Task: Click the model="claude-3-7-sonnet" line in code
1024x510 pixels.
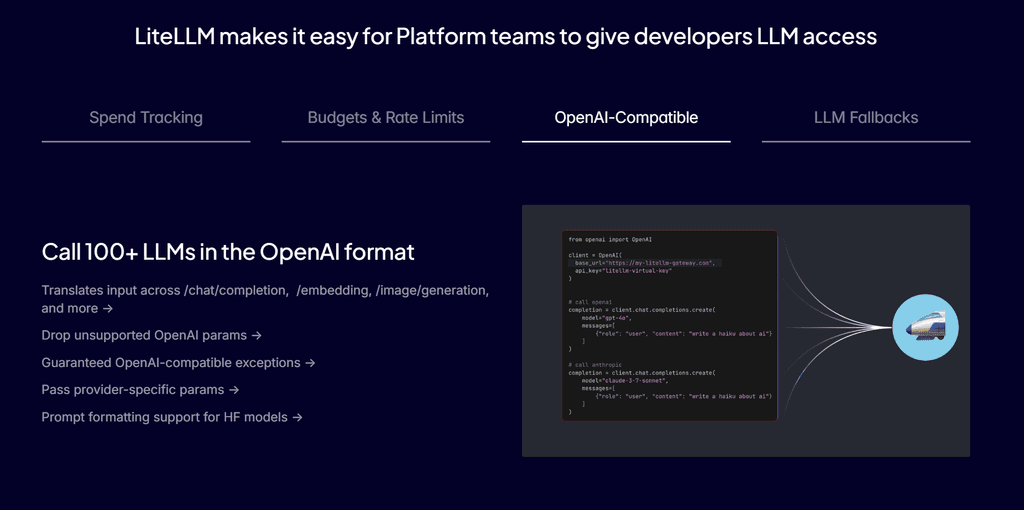Action: point(624,381)
